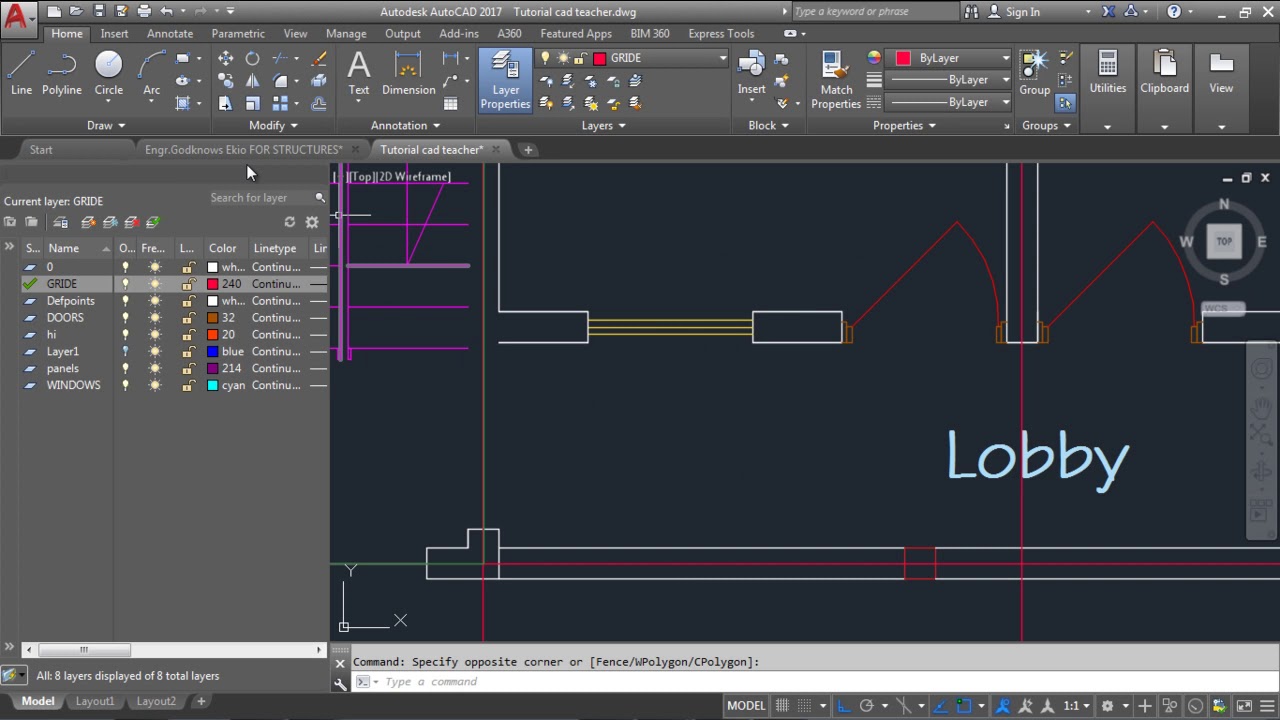
Task: Select the Arc tool
Action: pyautogui.click(x=151, y=73)
